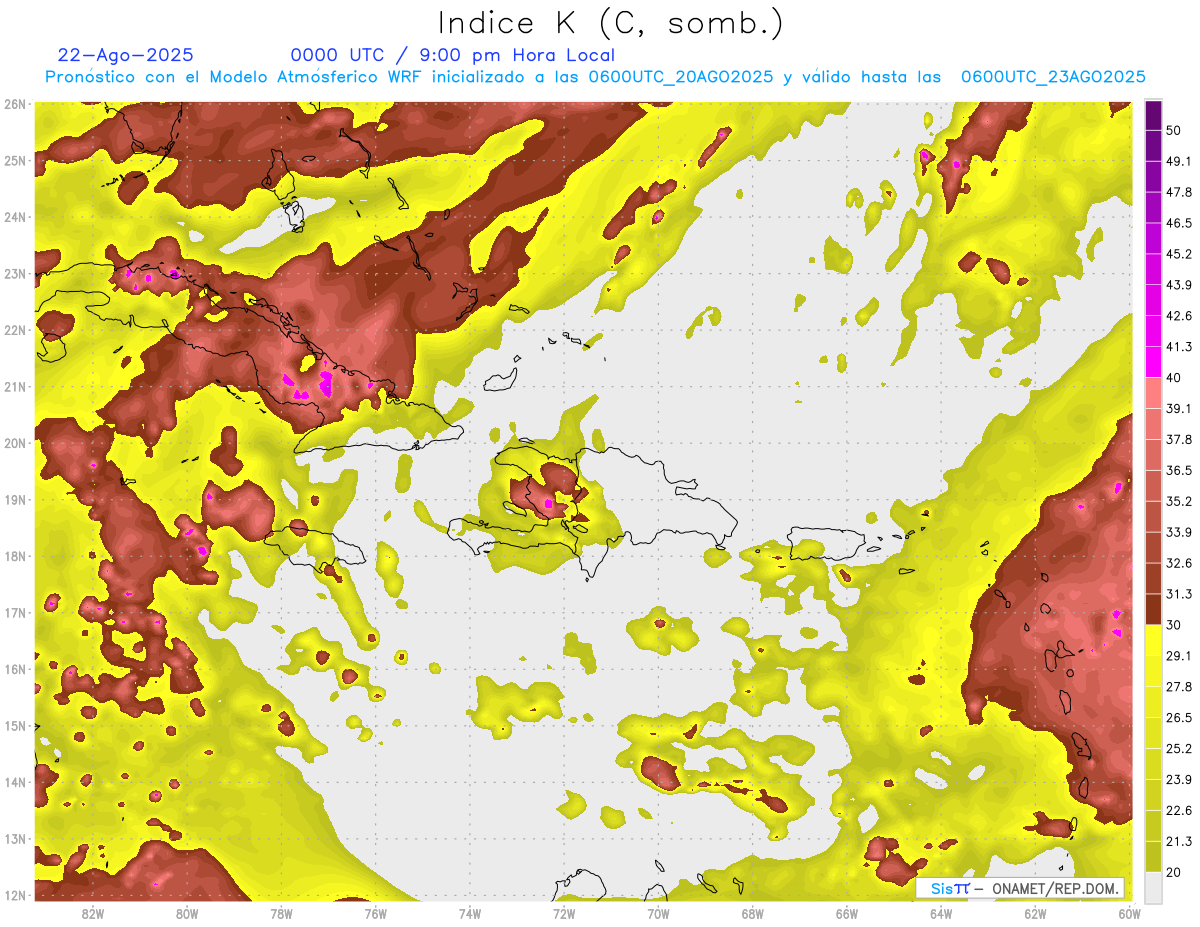Click the '62W' longitude label

pyautogui.click(x=1035, y=913)
